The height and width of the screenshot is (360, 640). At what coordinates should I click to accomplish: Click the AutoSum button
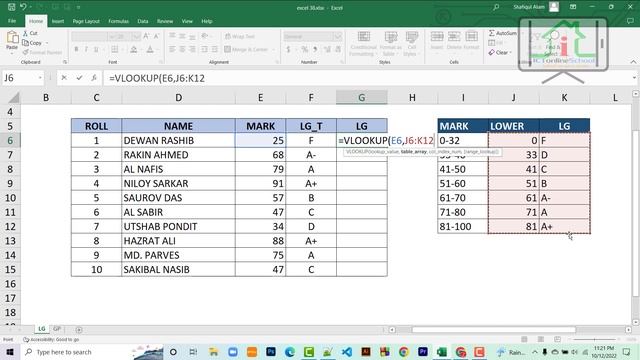pos(503,33)
